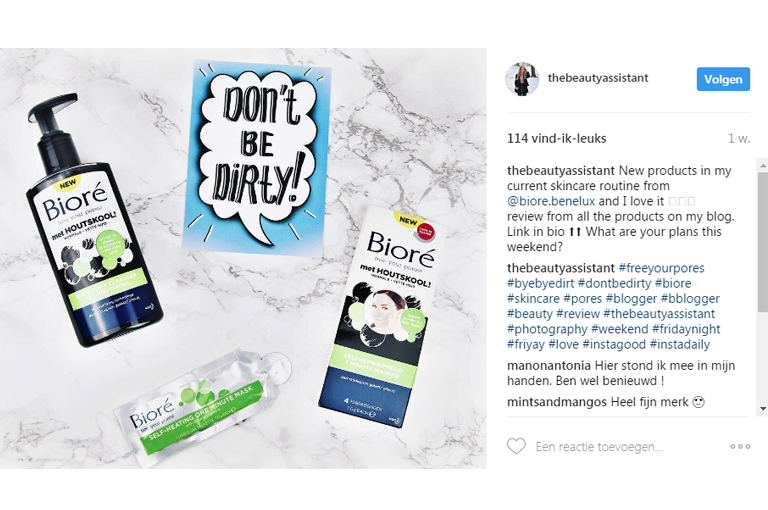Click the comments scrollbar down arrow
The height and width of the screenshot is (510, 768).
tap(763, 409)
